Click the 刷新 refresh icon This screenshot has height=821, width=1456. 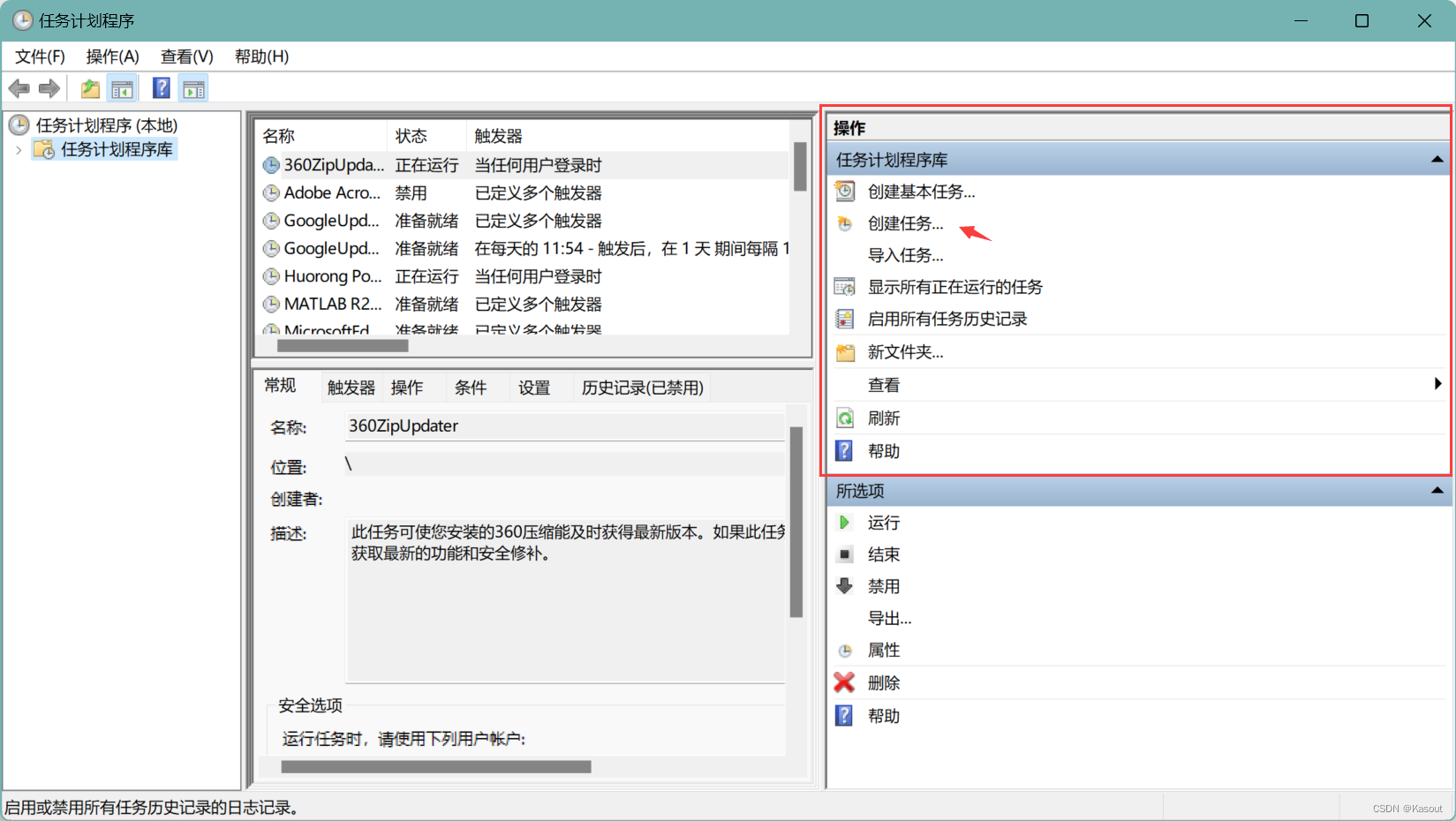coord(845,418)
